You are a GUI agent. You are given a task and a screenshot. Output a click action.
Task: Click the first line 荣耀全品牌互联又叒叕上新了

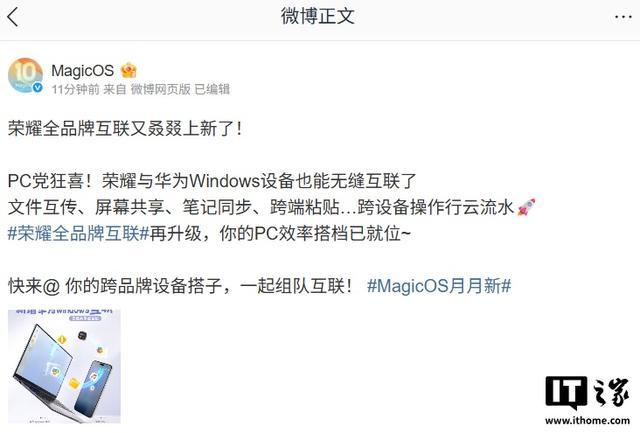pos(124,129)
